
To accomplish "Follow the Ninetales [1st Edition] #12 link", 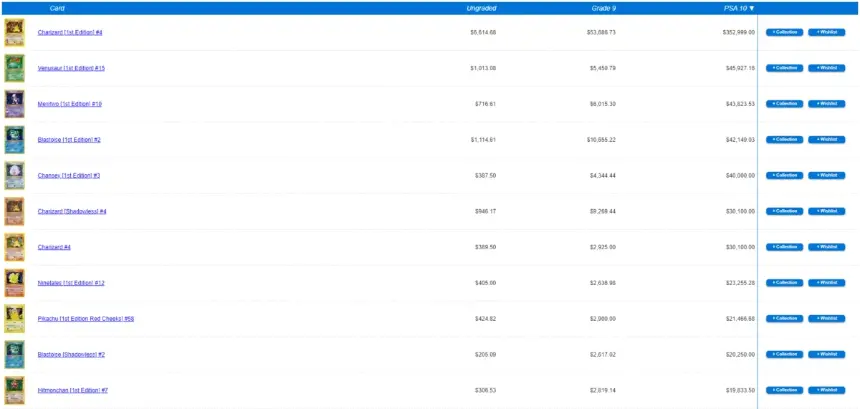I will 71,283.
